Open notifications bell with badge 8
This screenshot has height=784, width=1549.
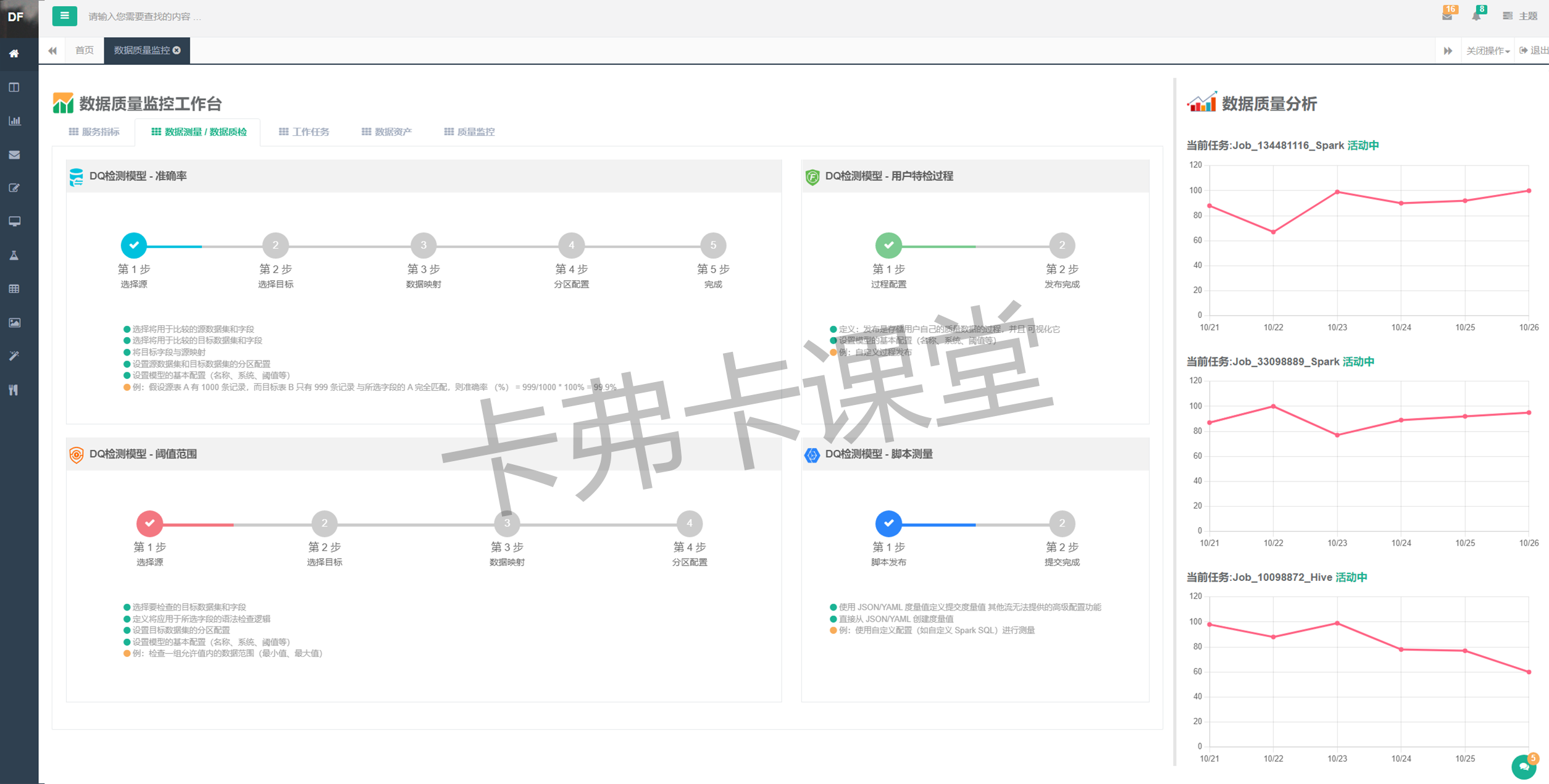pos(1476,16)
